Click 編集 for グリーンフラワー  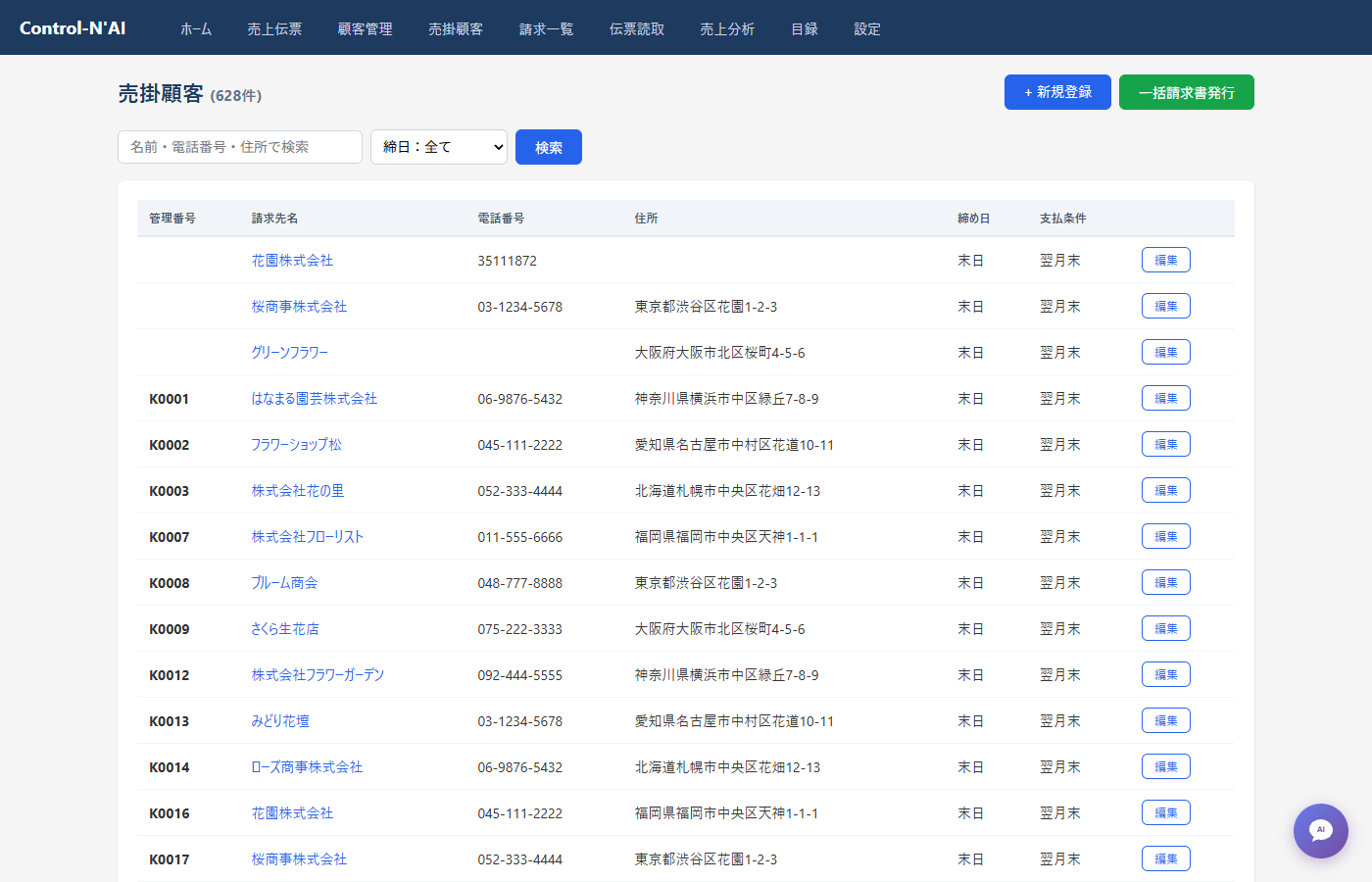pos(1166,352)
